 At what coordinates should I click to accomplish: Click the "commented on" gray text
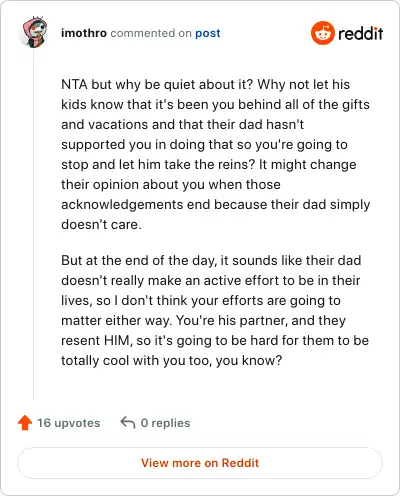(151, 33)
